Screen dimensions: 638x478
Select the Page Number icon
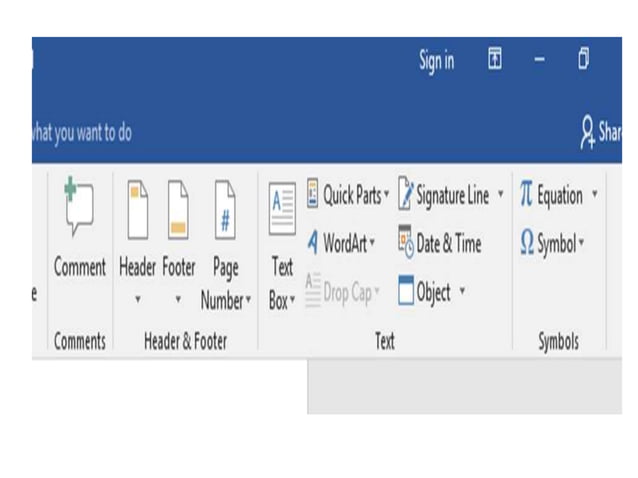225,210
